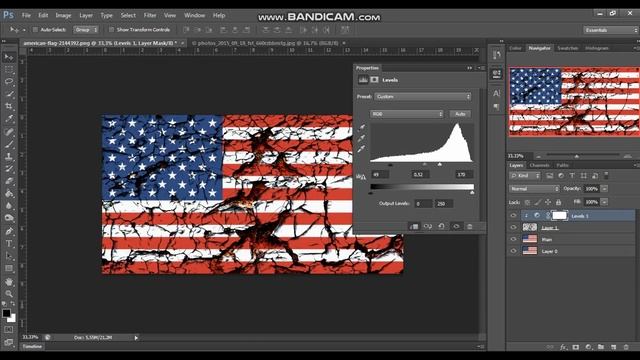This screenshot has height=360, width=640.
Task: Create a new layer from the Layers panel
Action: (x=613, y=347)
